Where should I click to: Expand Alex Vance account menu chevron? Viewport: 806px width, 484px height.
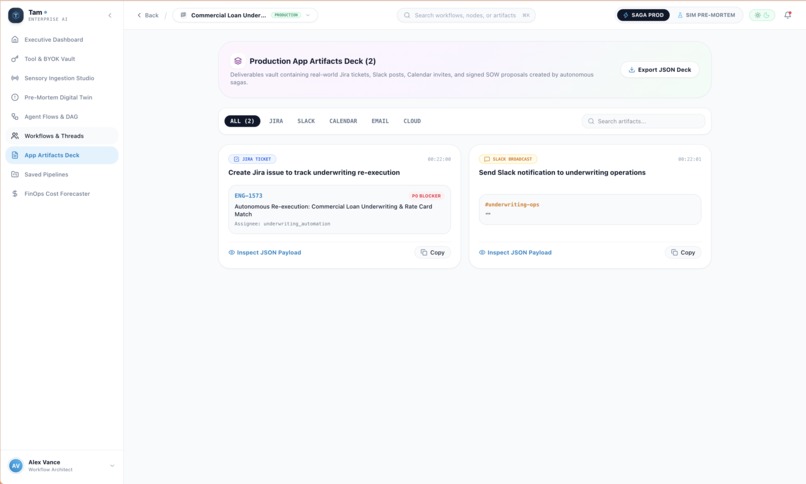[112, 466]
